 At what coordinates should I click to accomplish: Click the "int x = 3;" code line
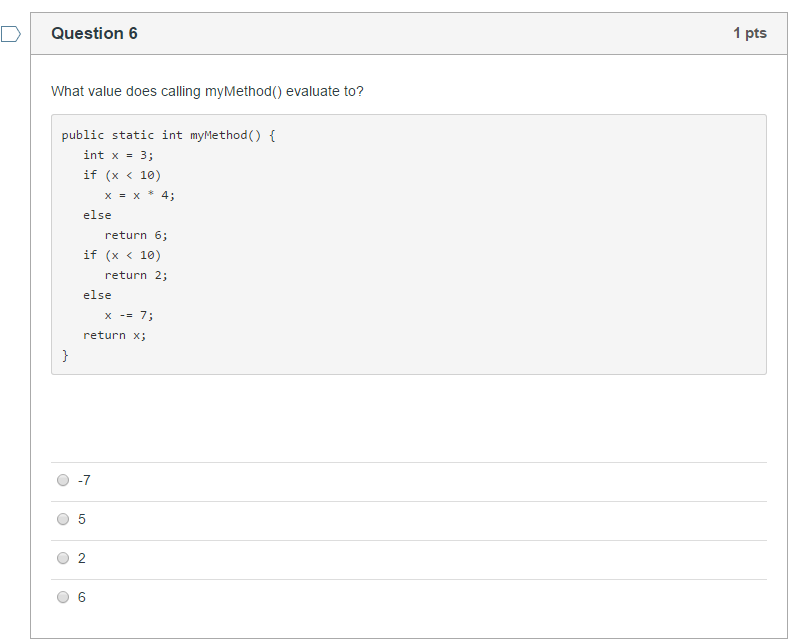(x=118, y=155)
